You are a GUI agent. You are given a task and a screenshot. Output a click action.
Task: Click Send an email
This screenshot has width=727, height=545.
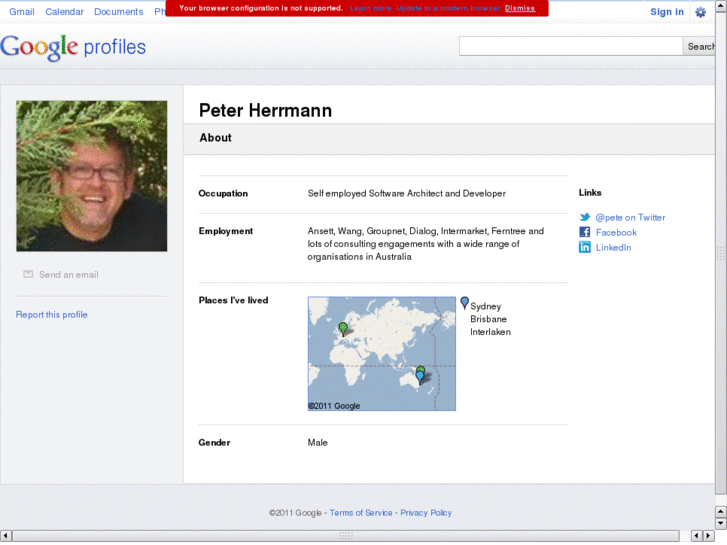69,275
